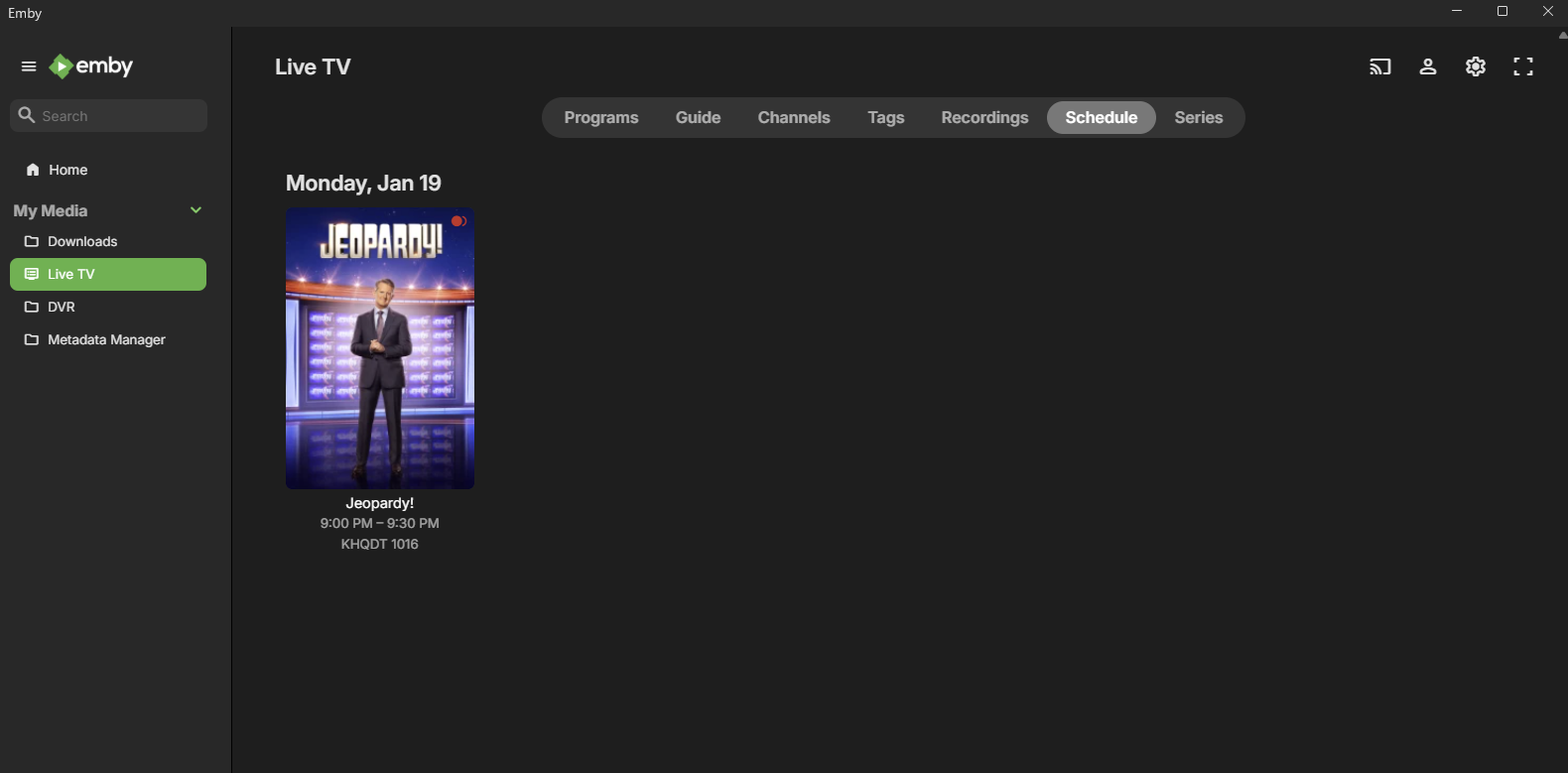Screen dimensions: 1568x773
Task: Open the Channels tab
Action: coord(794,117)
